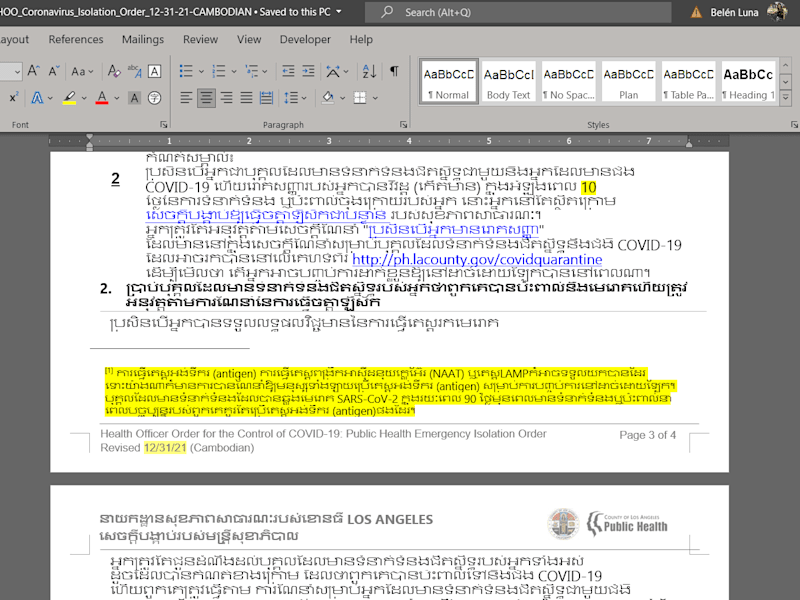Insert enclosed character circle icon
Image resolution: width=800 pixels, height=600 pixels.
pyautogui.click(x=155, y=97)
